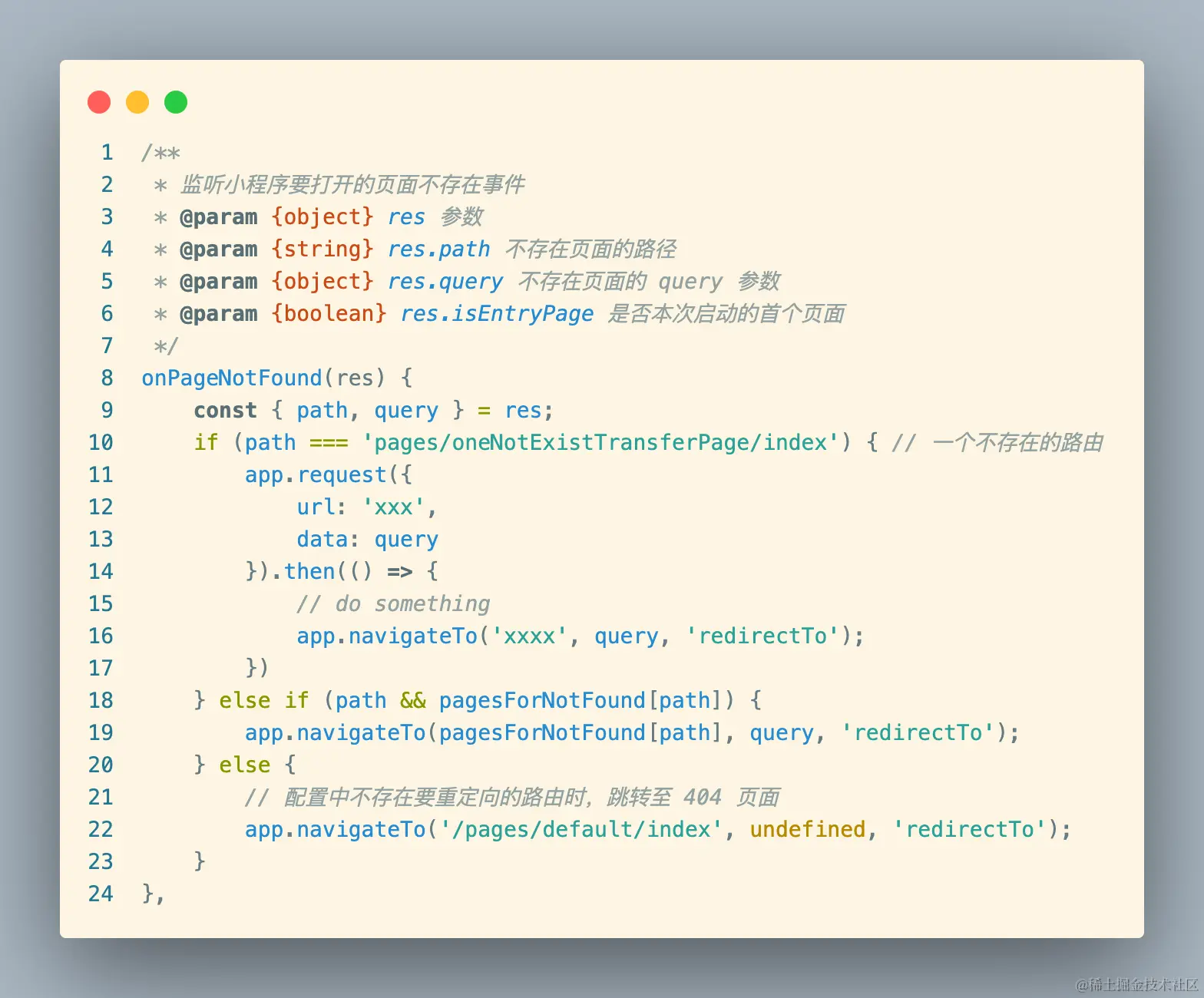Viewport: 1204px width, 998px height.
Task: Click pagesForNotFound in the else-if condition
Action: (x=542, y=700)
